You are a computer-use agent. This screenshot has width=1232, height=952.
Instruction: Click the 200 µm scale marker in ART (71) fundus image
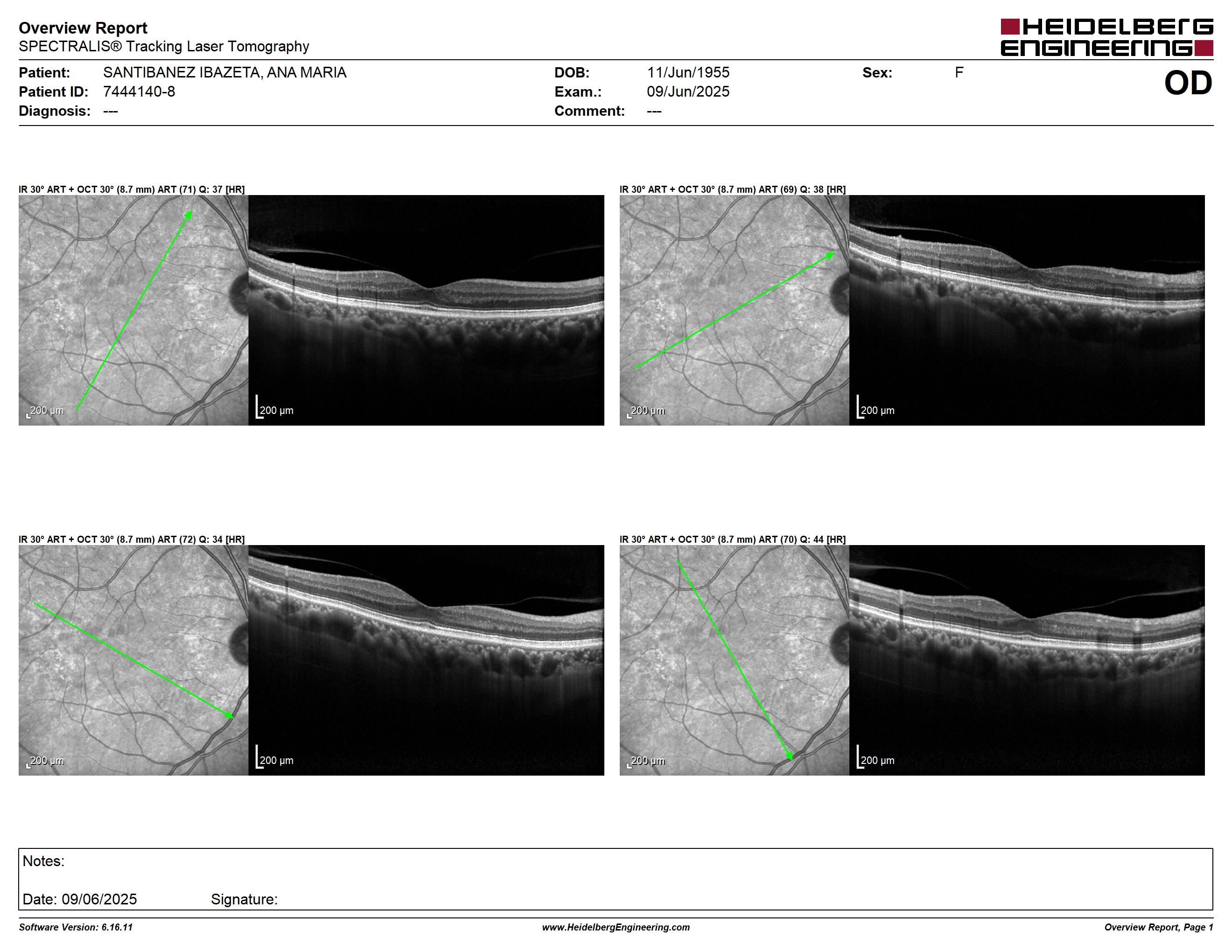[45, 411]
